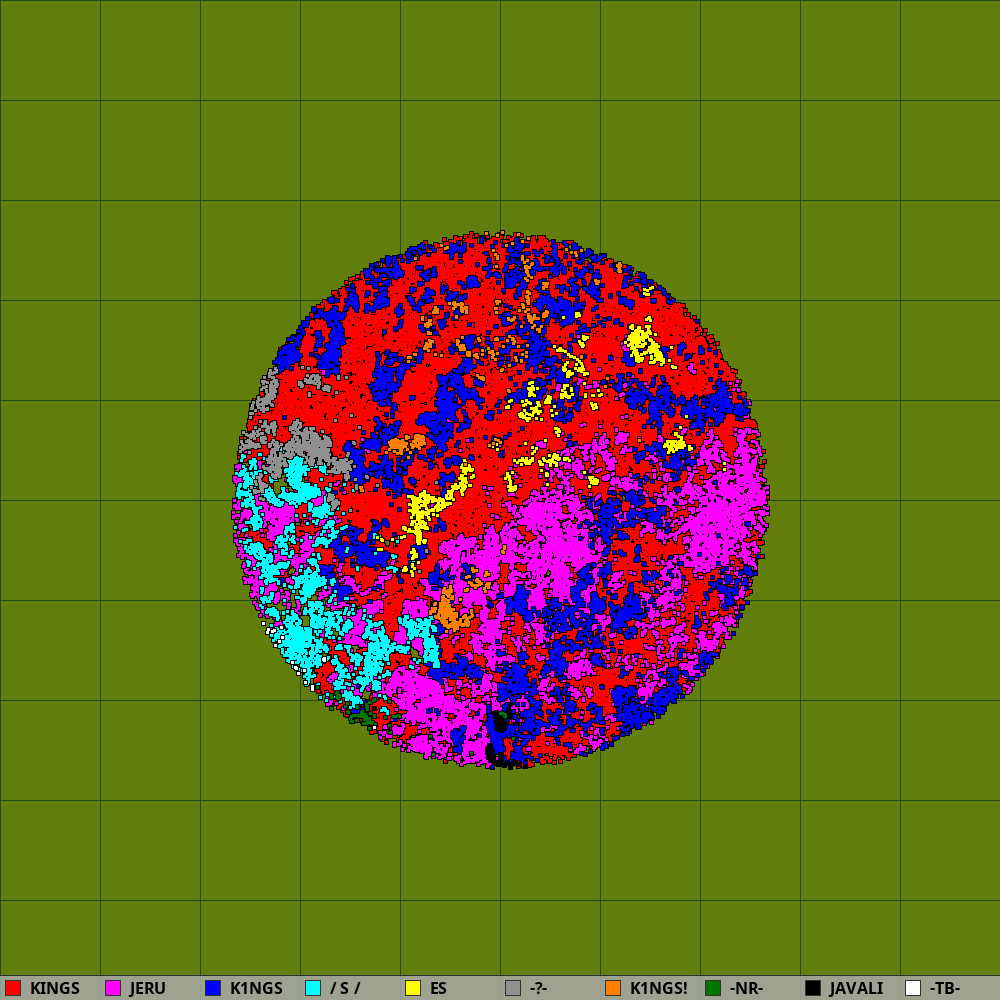The image size is (1000, 1000).
Task: Select the JERU legend label
Action: (147, 989)
